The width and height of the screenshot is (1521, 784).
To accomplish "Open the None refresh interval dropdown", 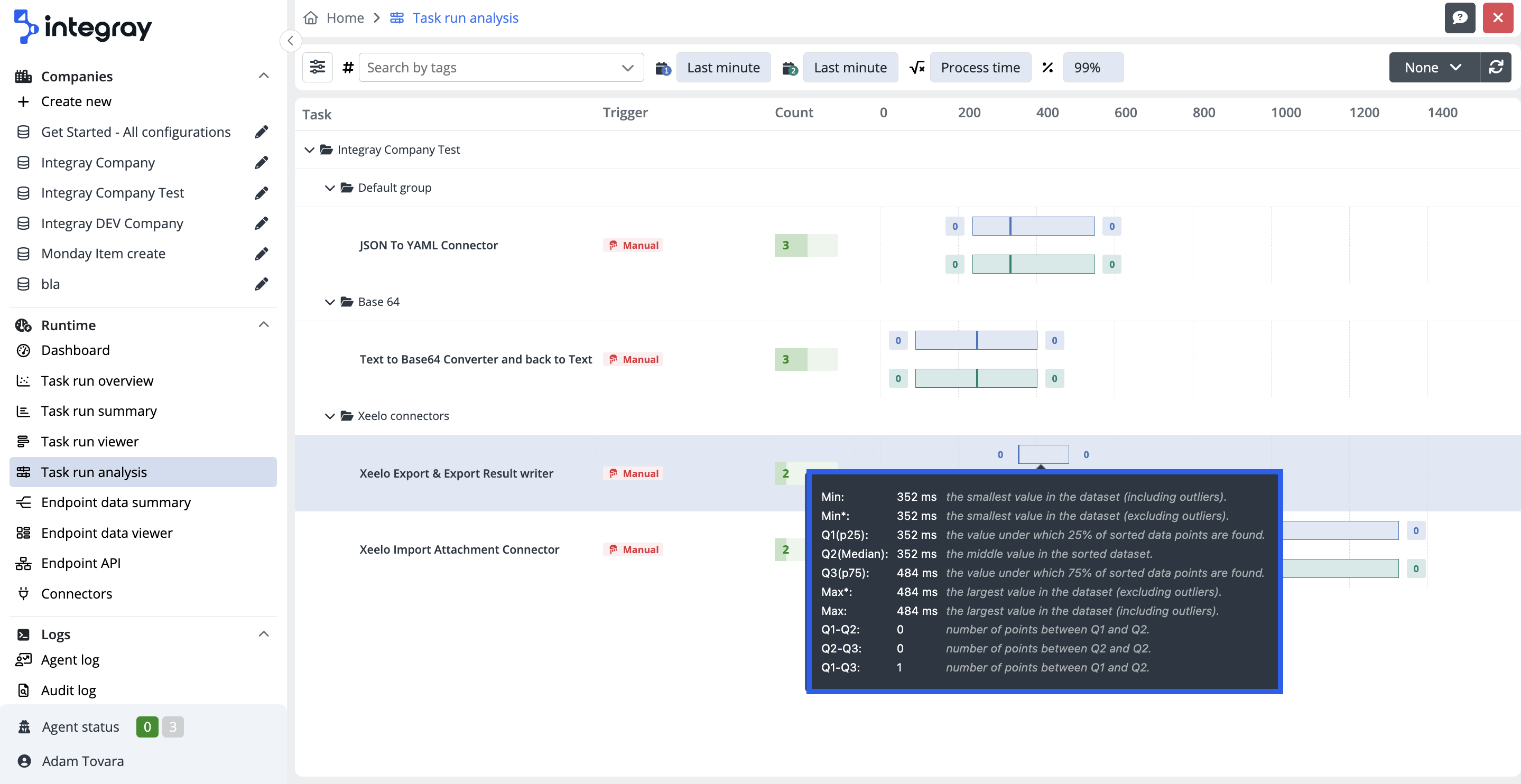I will (1434, 67).
